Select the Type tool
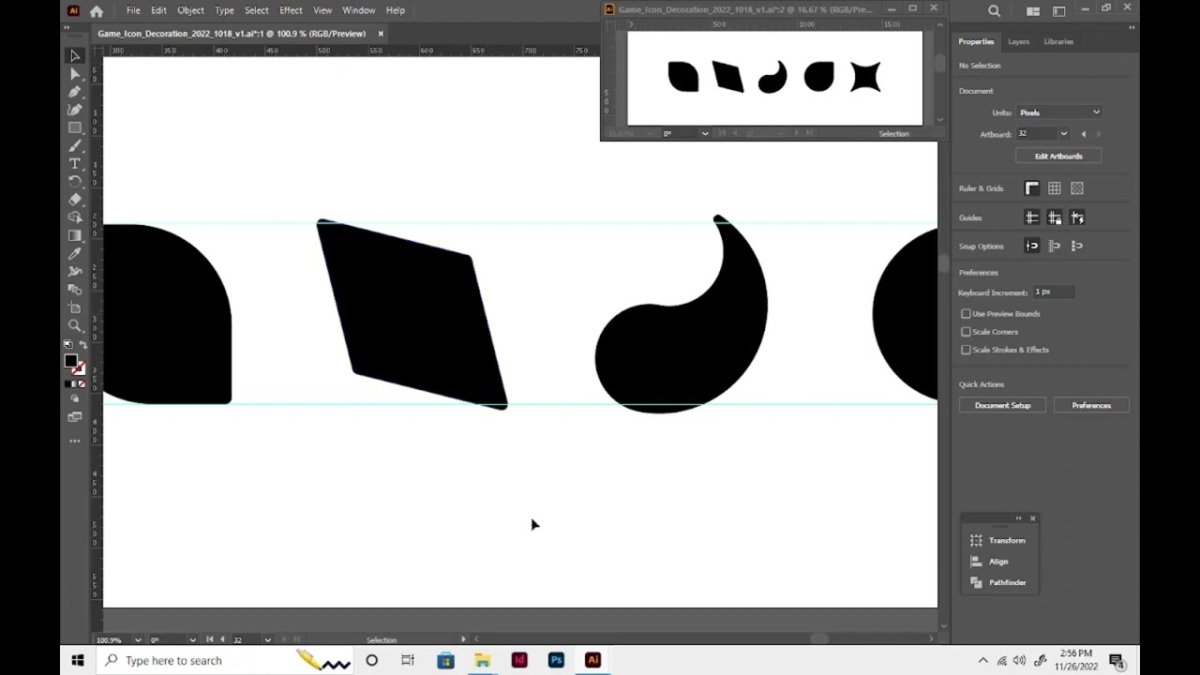 75,164
